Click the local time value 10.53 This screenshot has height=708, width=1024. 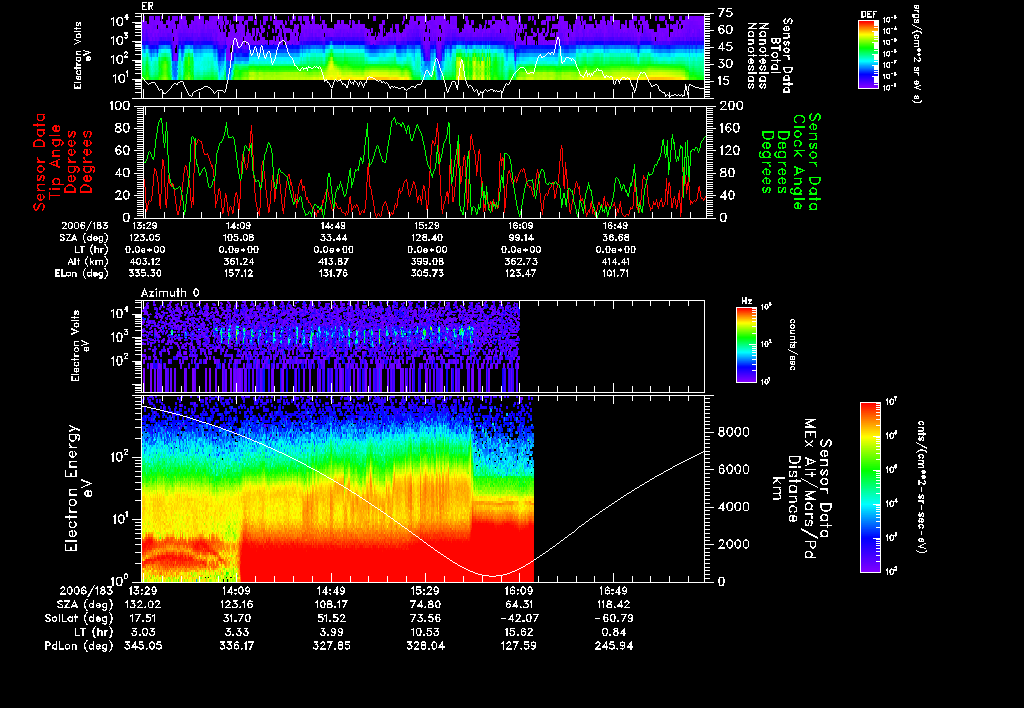point(425,632)
